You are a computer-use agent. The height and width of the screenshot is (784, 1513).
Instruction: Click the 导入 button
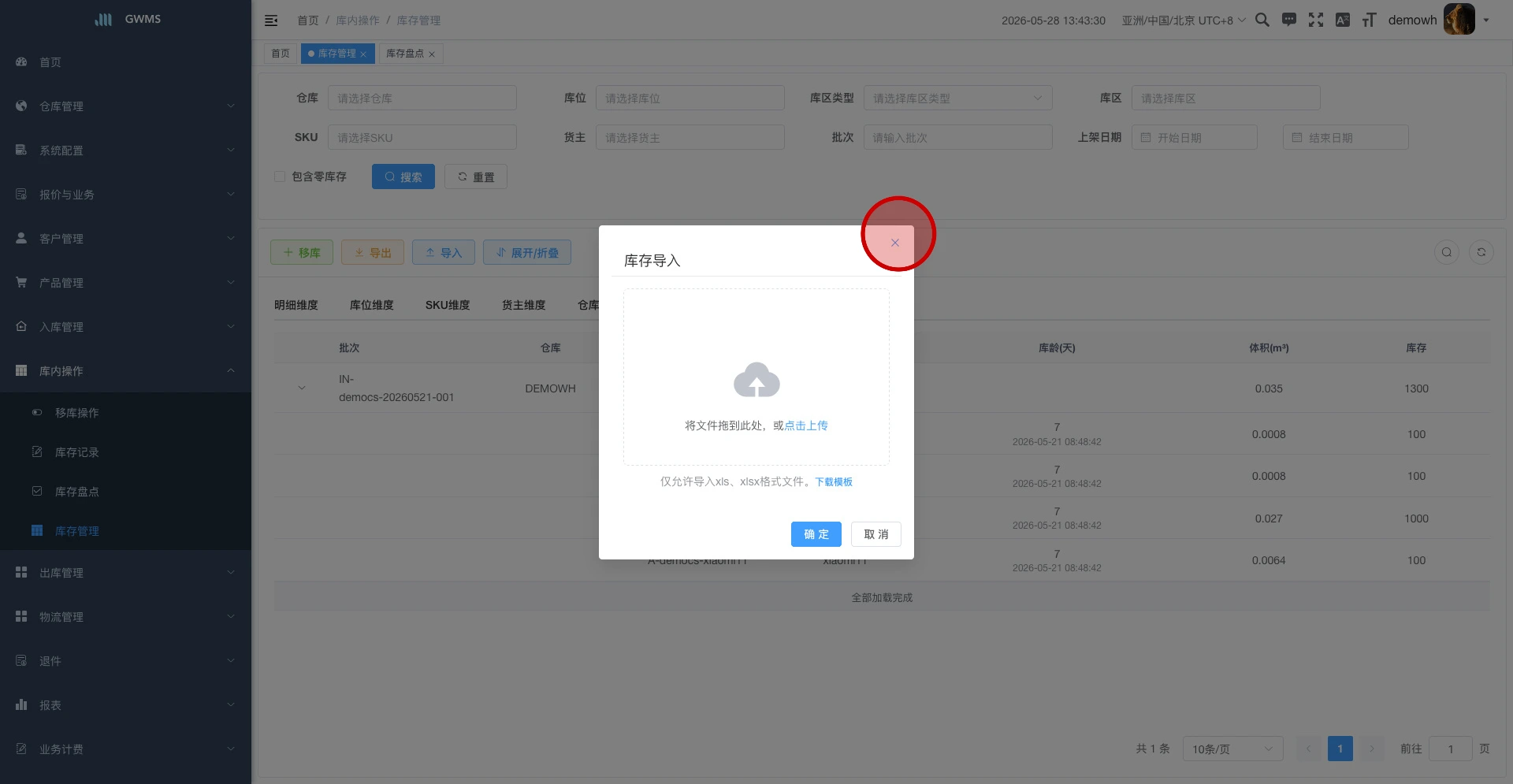click(444, 252)
